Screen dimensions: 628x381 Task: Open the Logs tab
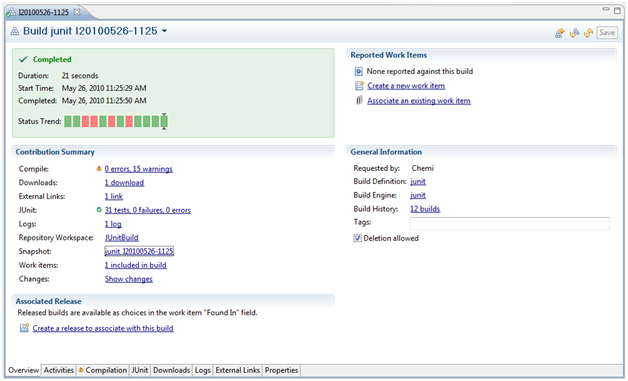(203, 370)
